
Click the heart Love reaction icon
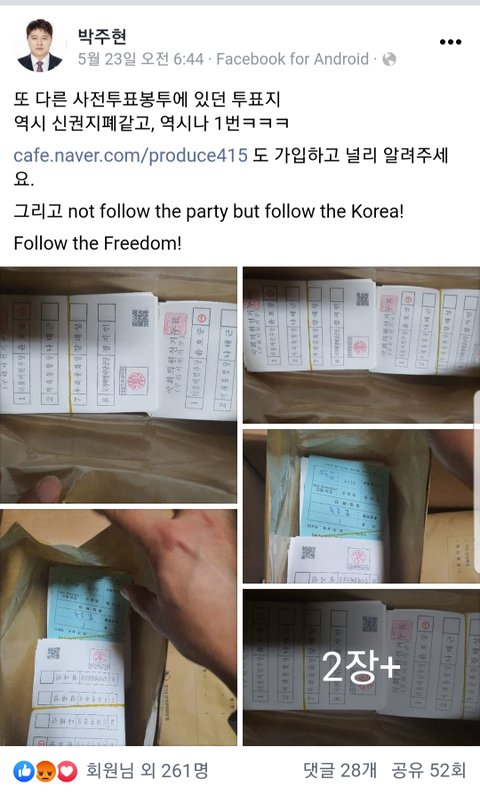67,772
